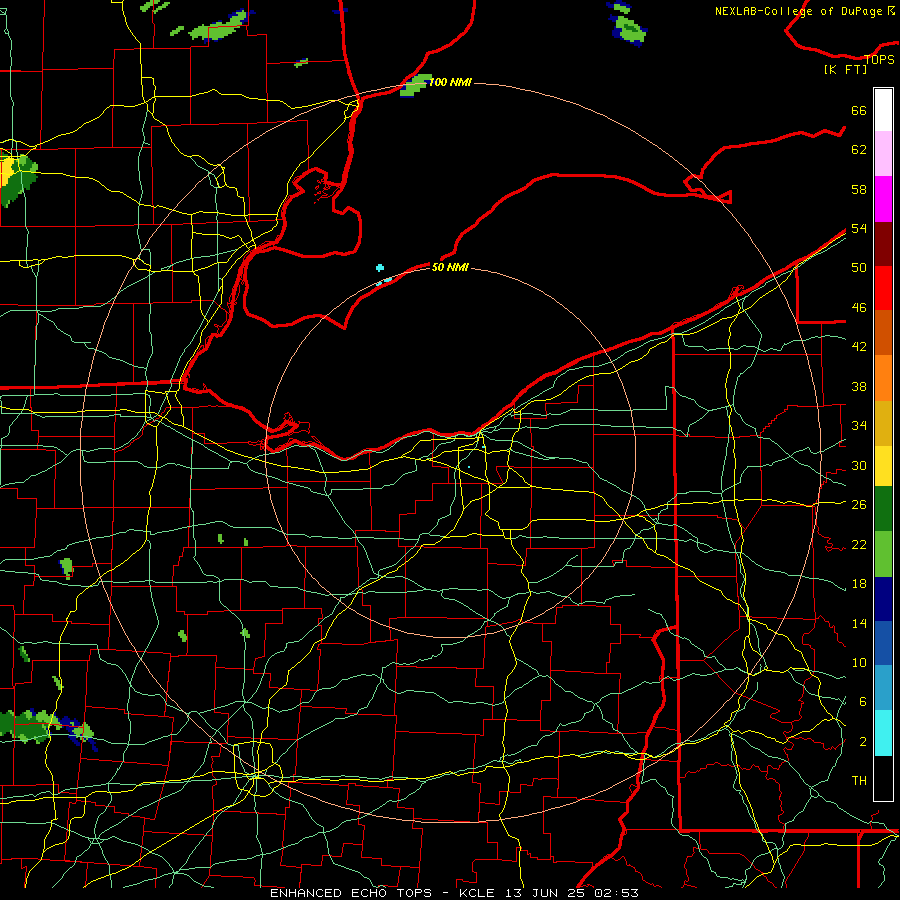Pick the gold legend swatch
Screen dimensions: 900x900
coord(883,423)
